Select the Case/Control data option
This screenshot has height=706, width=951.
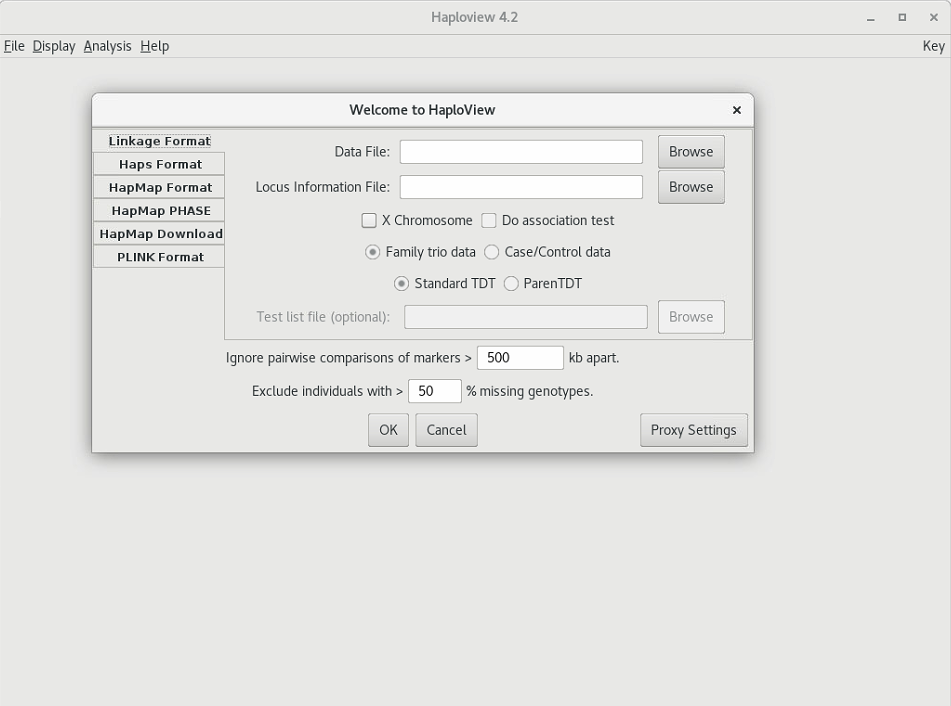click(491, 252)
